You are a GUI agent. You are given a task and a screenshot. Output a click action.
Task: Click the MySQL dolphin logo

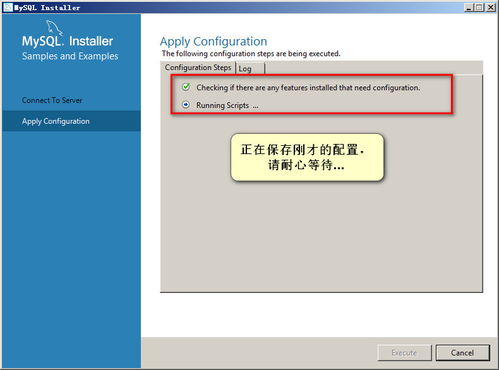click(x=54, y=27)
